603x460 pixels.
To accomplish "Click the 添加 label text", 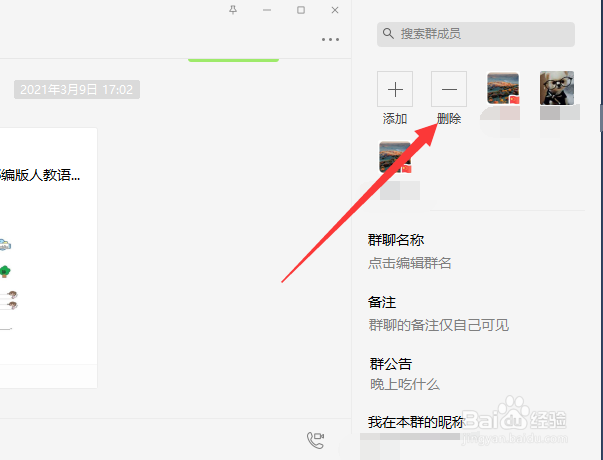I will [395, 118].
